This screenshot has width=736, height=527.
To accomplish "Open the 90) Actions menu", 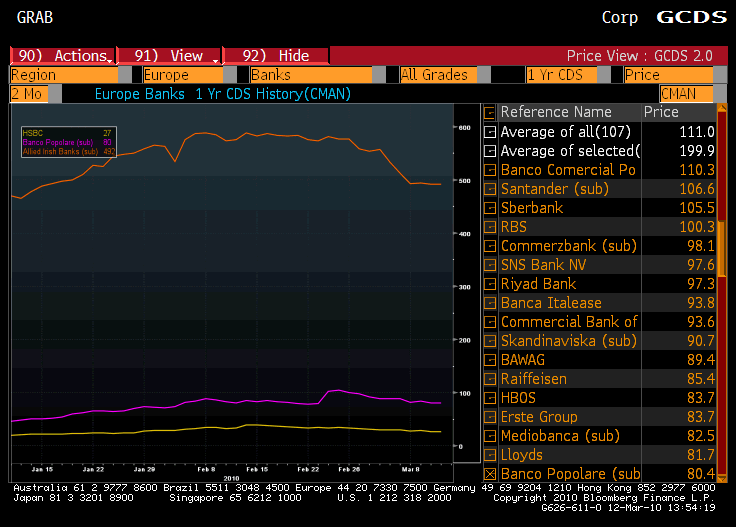I will (62, 56).
